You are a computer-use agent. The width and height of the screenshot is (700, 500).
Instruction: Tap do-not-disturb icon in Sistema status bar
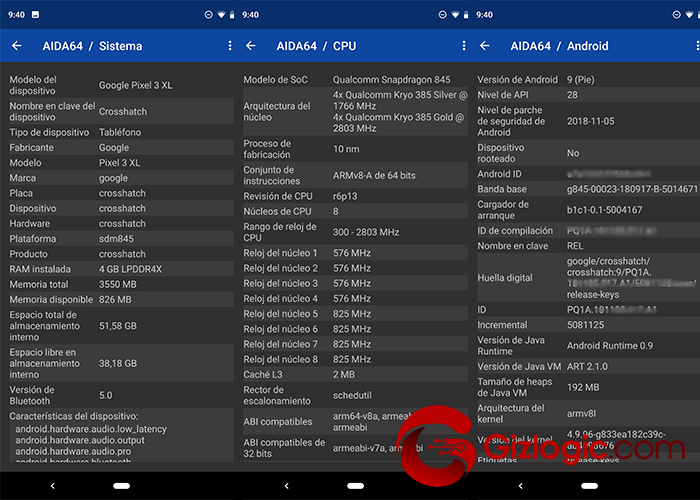pos(208,15)
